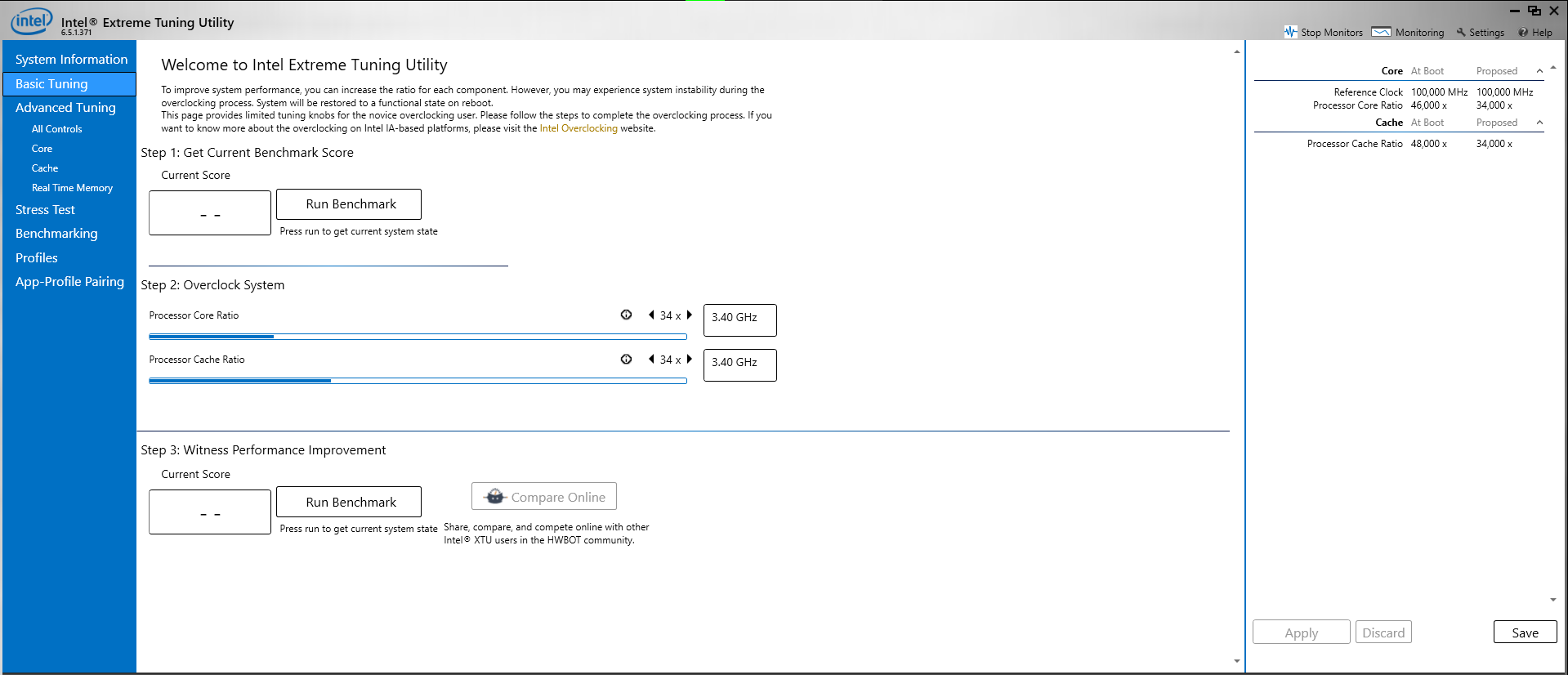This screenshot has width=1568, height=675.
Task: Click Processor Core Ratio label in summary panel
Action: (1358, 105)
